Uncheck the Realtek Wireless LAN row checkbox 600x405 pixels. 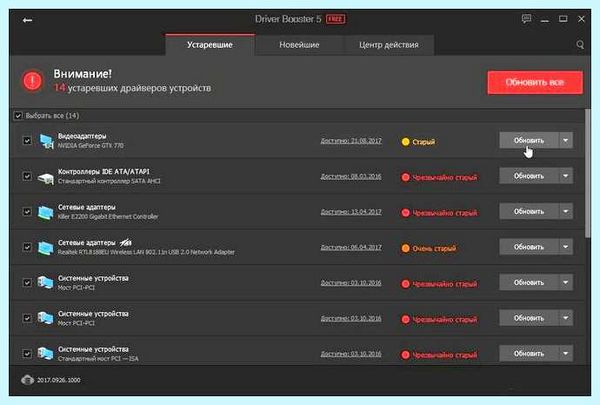coord(27,247)
